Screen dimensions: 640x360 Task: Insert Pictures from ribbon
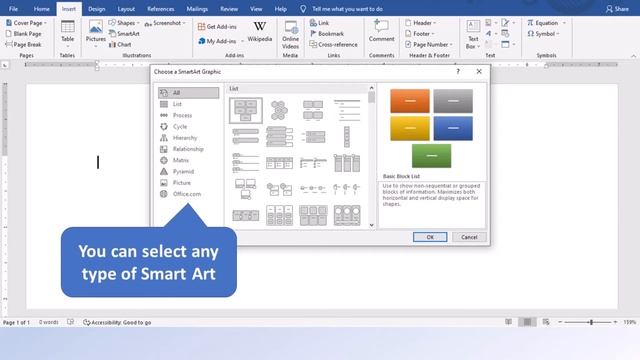coord(96,33)
